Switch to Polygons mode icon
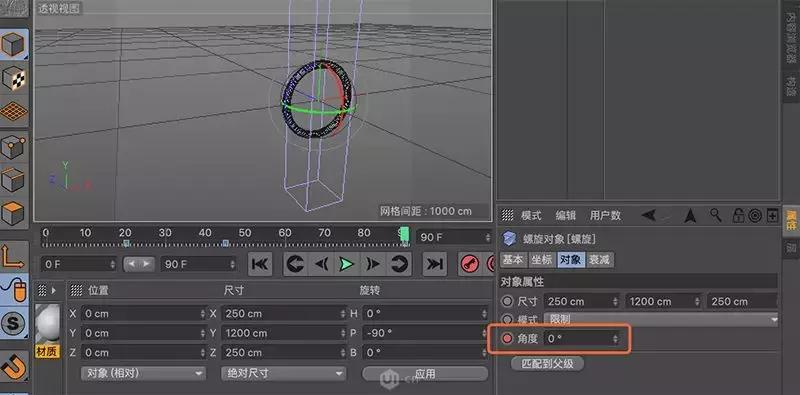The width and height of the screenshot is (800, 395). click(x=14, y=213)
